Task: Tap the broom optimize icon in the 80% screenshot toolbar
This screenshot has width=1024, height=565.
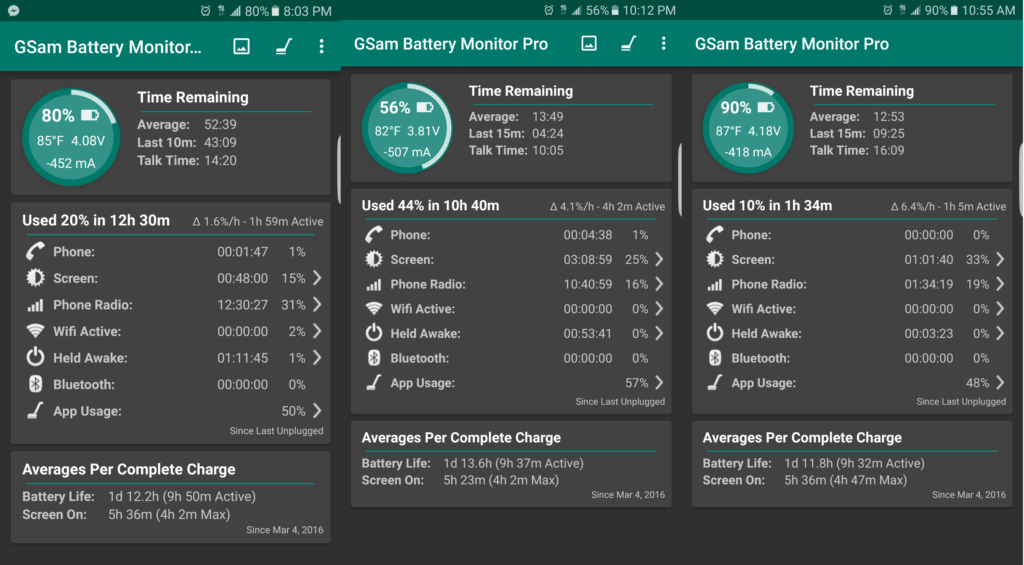Action: [x=284, y=46]
